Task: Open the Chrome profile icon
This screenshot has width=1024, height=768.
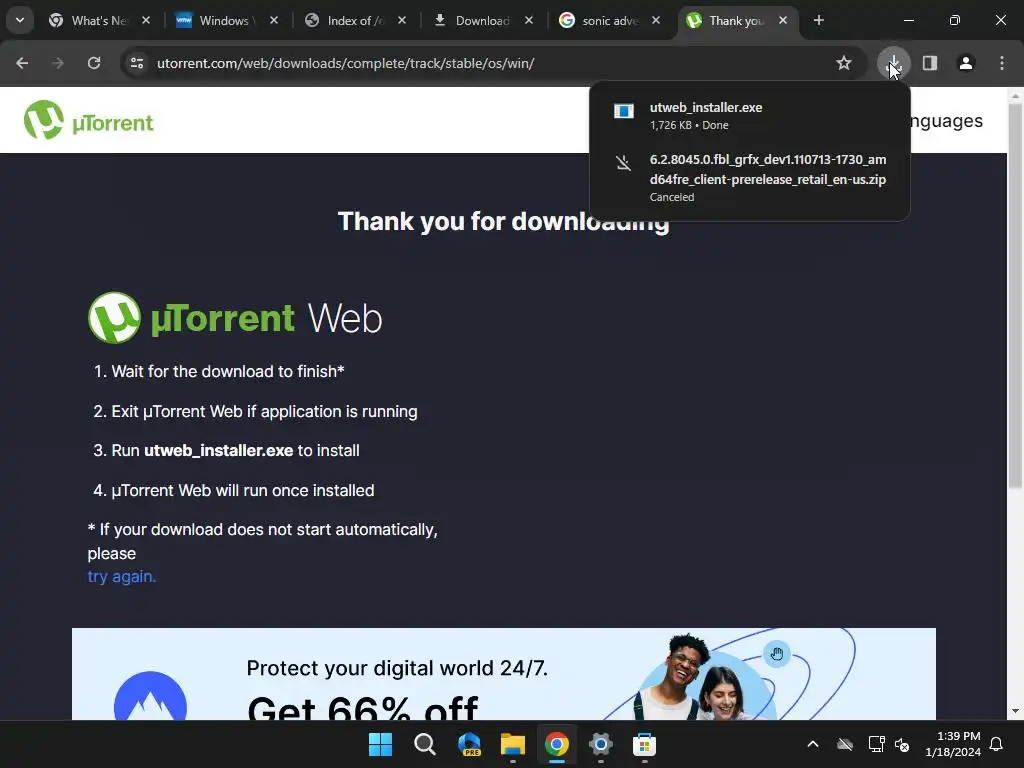Action: click(966, 63)
